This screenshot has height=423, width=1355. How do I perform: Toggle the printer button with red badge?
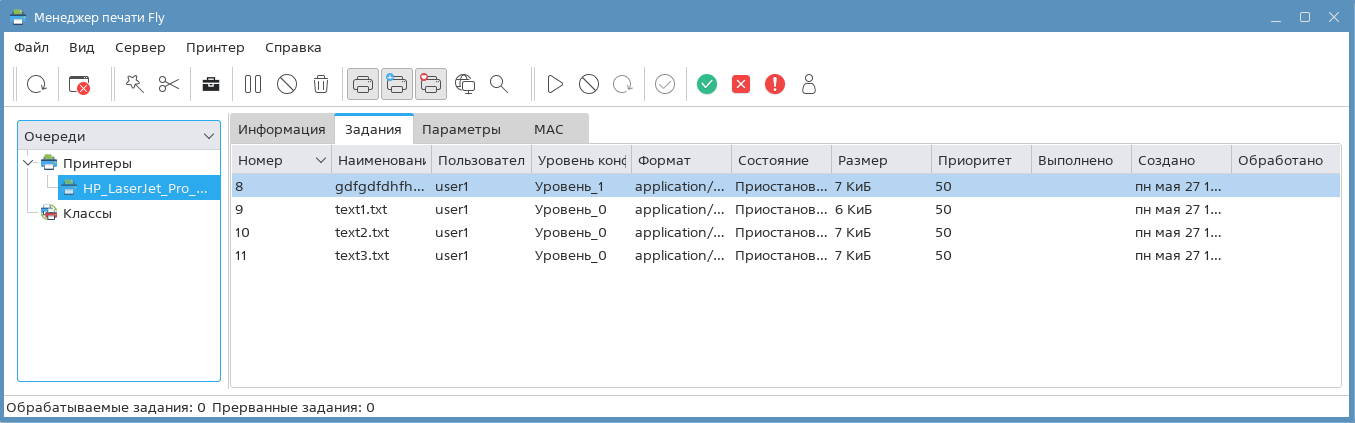coord(431,85)
